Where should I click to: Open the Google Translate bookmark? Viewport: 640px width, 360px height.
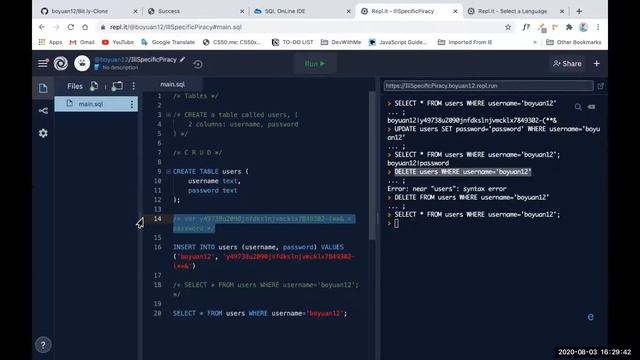168,42
